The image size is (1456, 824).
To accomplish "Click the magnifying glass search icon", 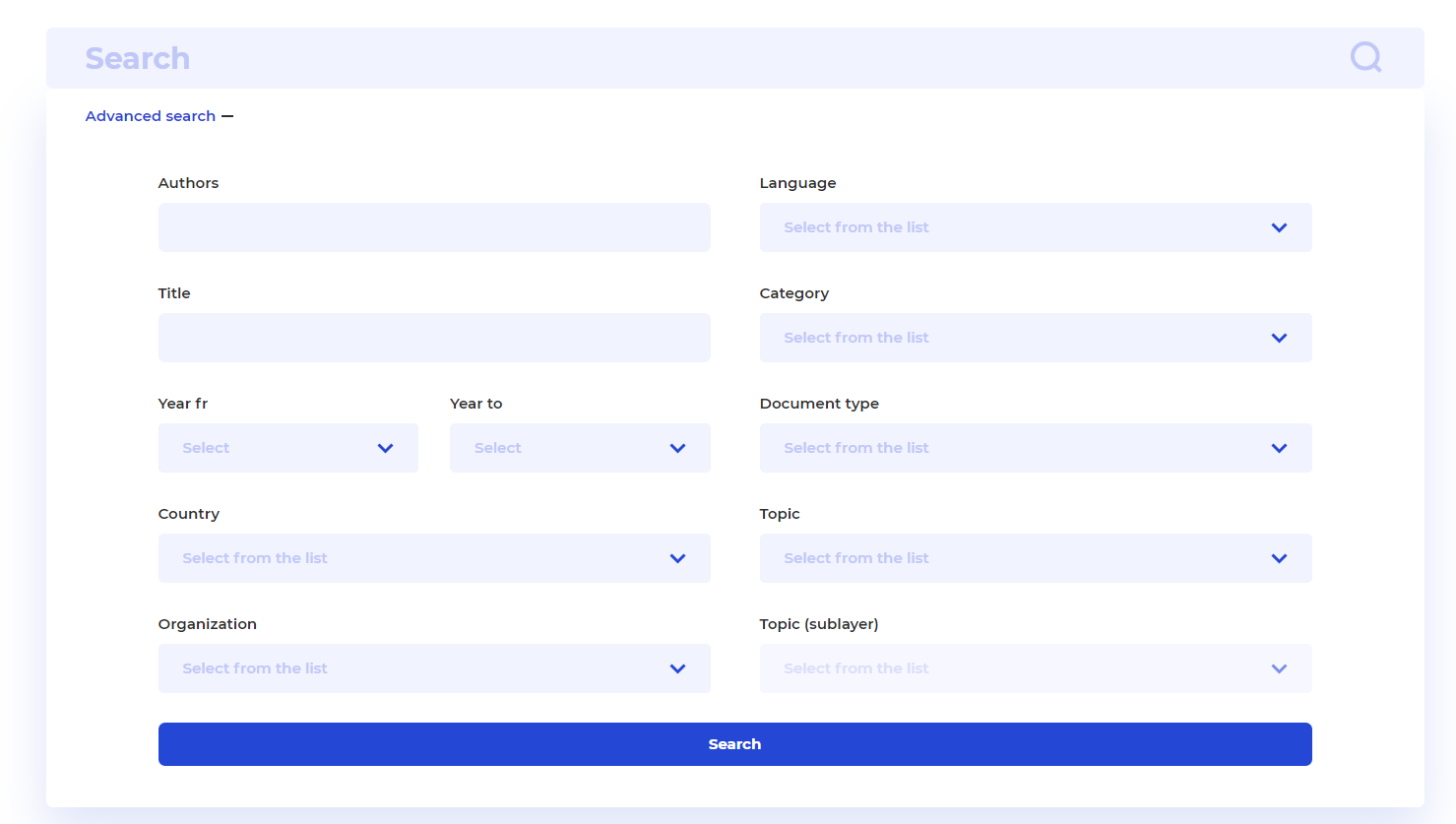I will click(1365, 57).
